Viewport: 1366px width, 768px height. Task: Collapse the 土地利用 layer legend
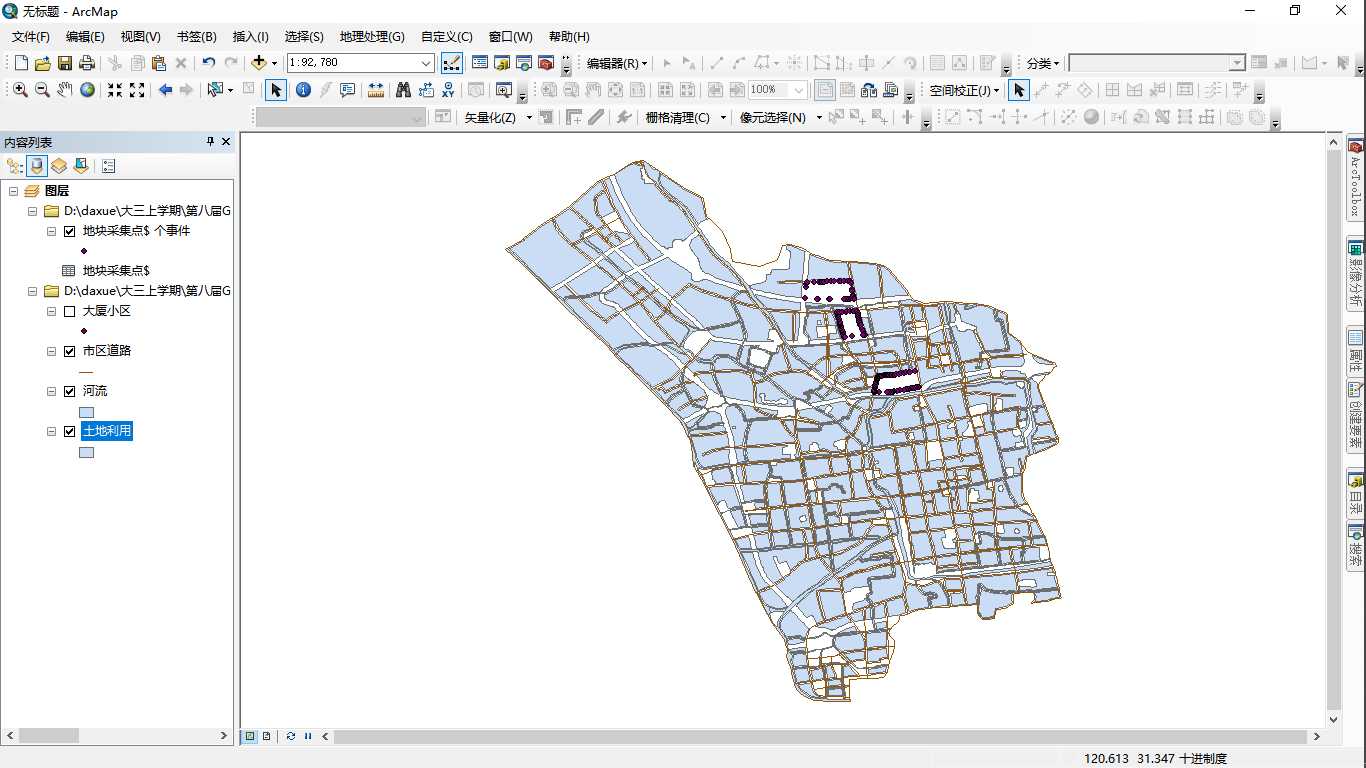[x=51, y=431]
